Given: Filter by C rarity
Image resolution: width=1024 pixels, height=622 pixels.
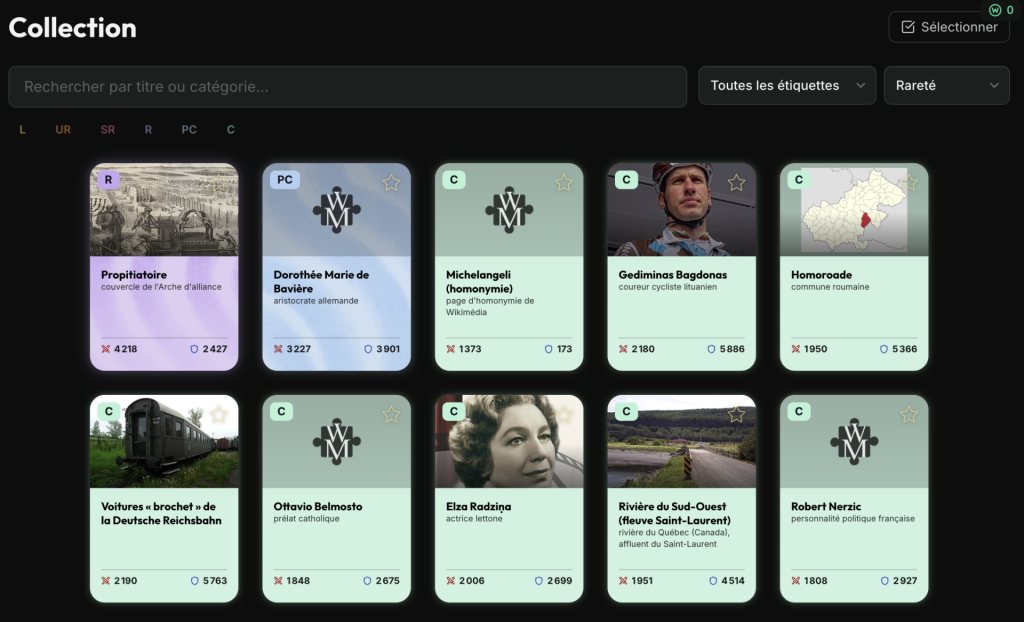Looking at the screenshot, I should point(231,129).
